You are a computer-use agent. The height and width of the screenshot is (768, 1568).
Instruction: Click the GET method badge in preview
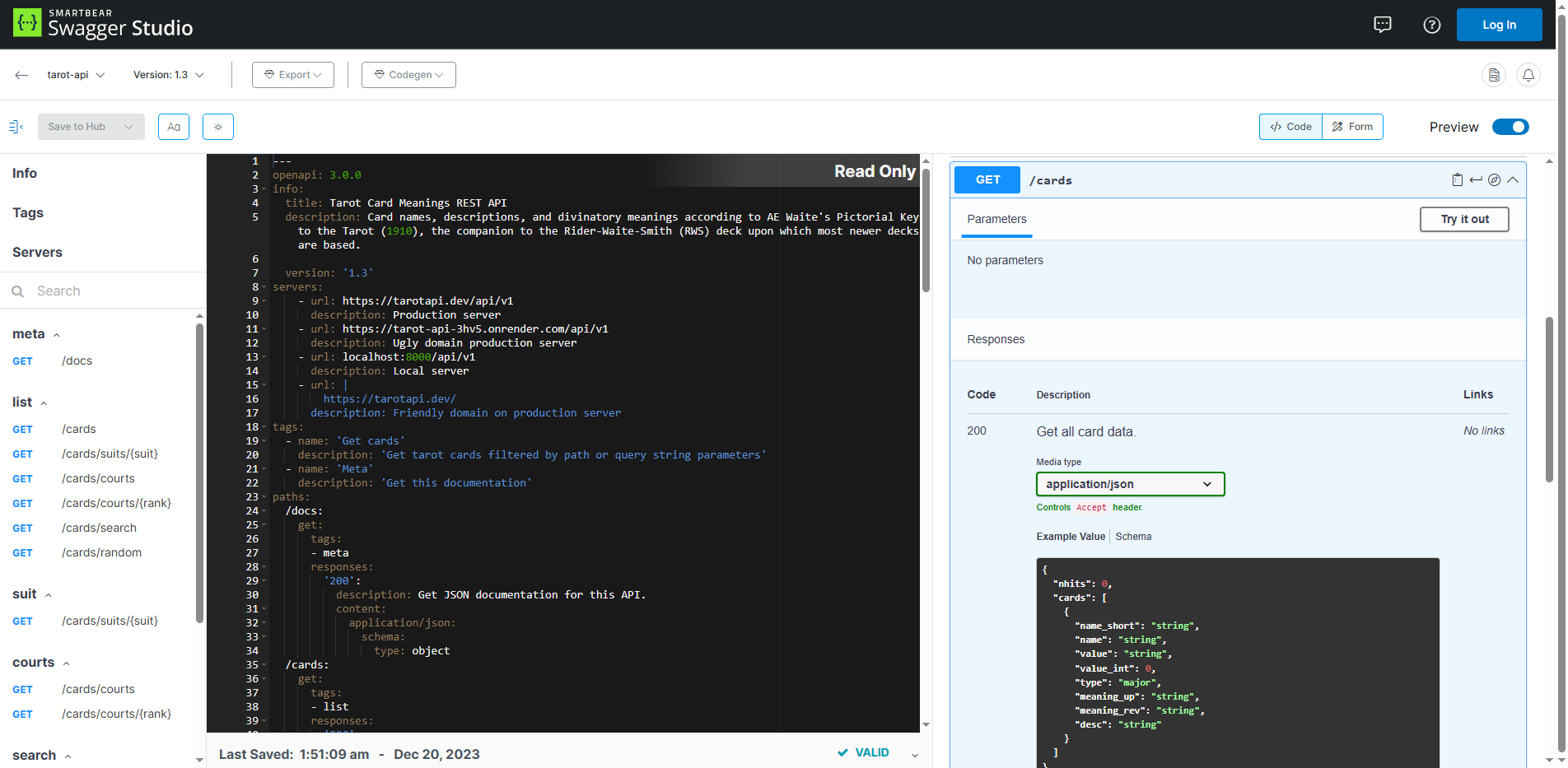point(987,180)
